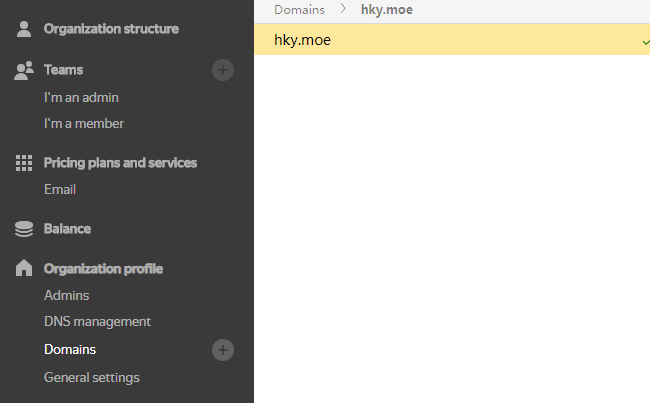The width and height of the screenshot is (650, 403).
Task: Click Domains in the breadcrumb
Action: 299,9
